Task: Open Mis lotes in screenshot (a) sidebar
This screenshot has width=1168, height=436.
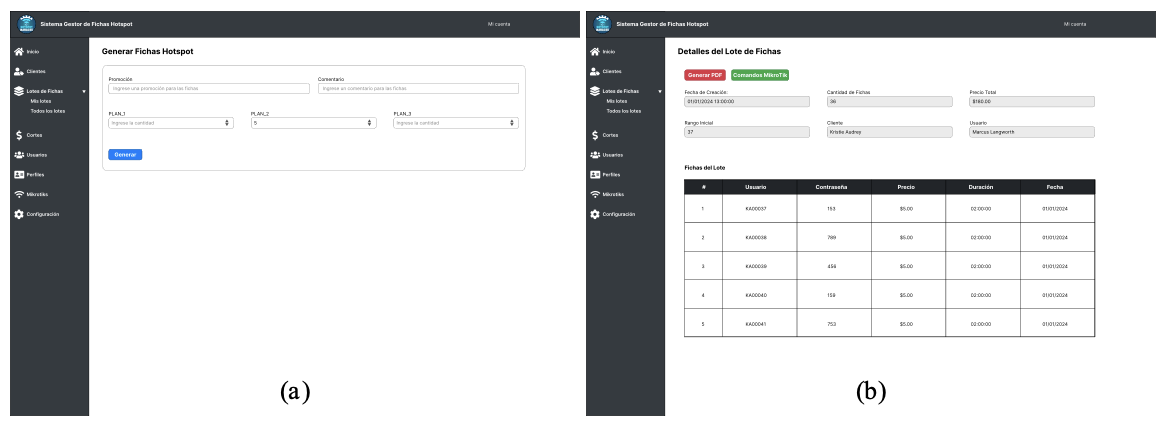Action: coord(41,101)
